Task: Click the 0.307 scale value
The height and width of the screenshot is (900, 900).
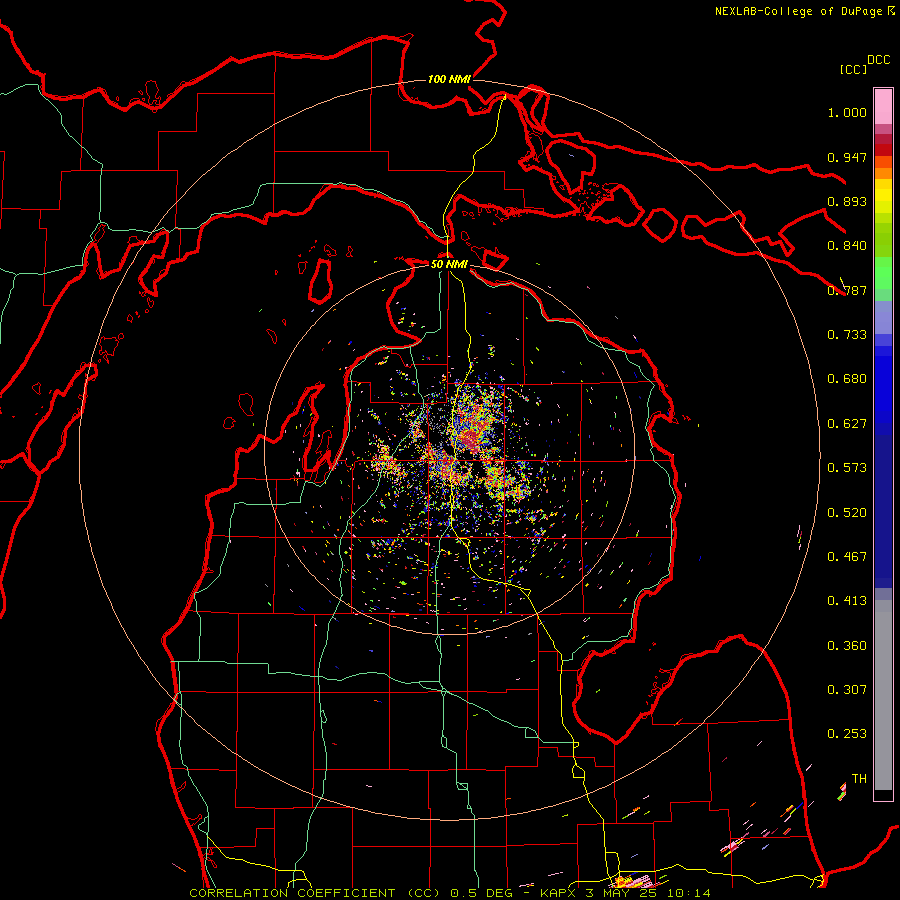Action: 847,690
